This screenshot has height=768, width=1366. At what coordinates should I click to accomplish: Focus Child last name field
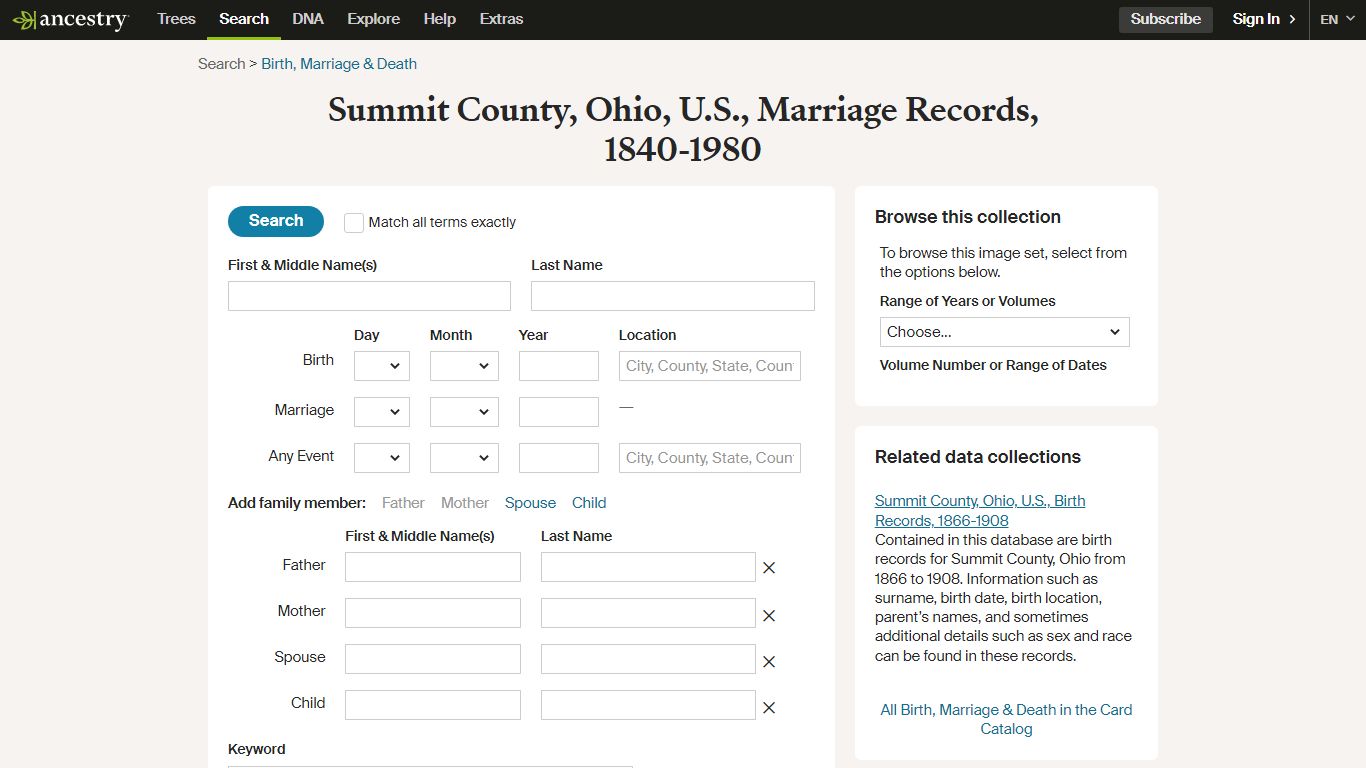[x=648, y=705]
